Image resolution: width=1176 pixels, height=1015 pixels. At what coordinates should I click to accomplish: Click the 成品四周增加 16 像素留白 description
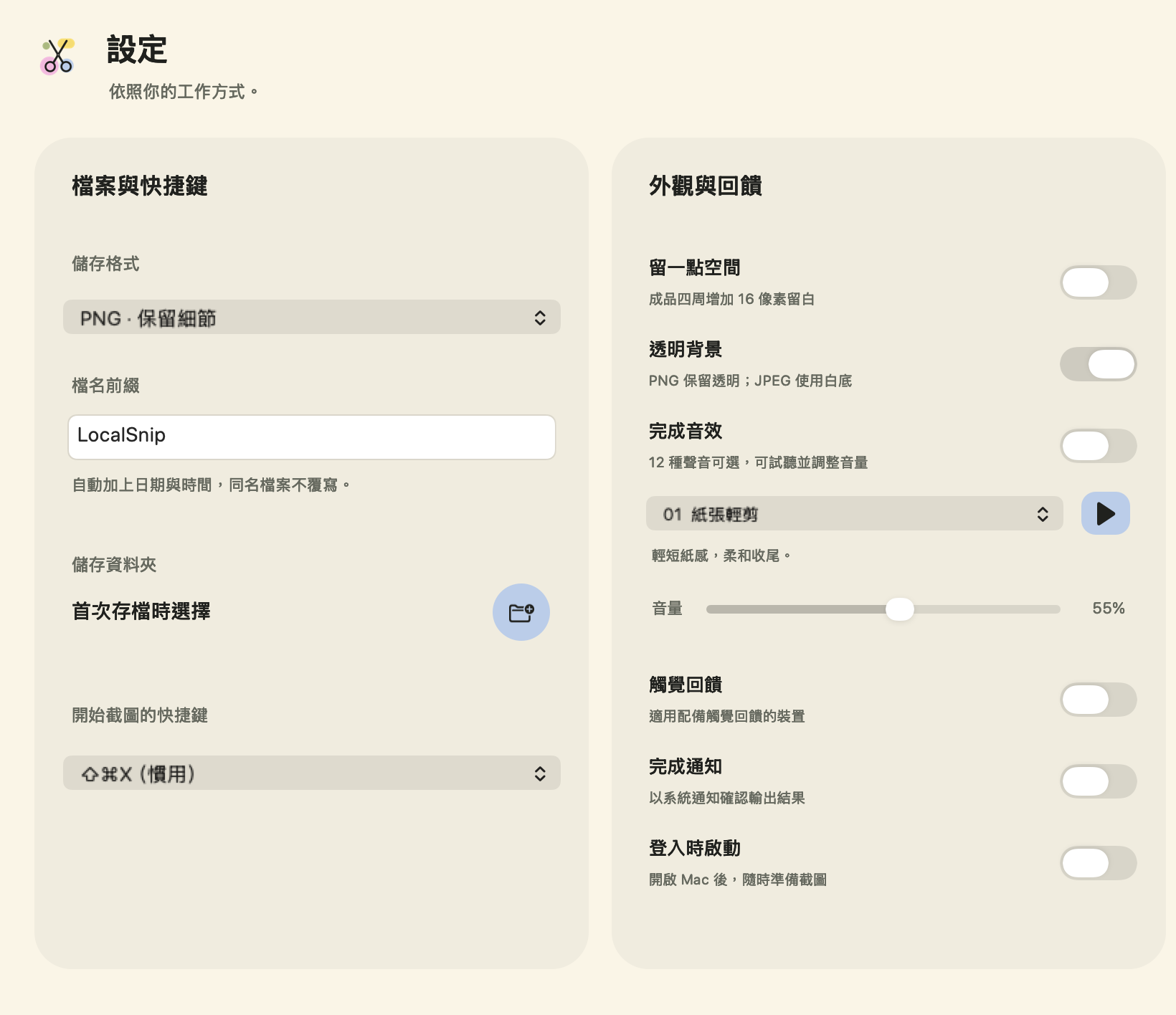[731, 299]
